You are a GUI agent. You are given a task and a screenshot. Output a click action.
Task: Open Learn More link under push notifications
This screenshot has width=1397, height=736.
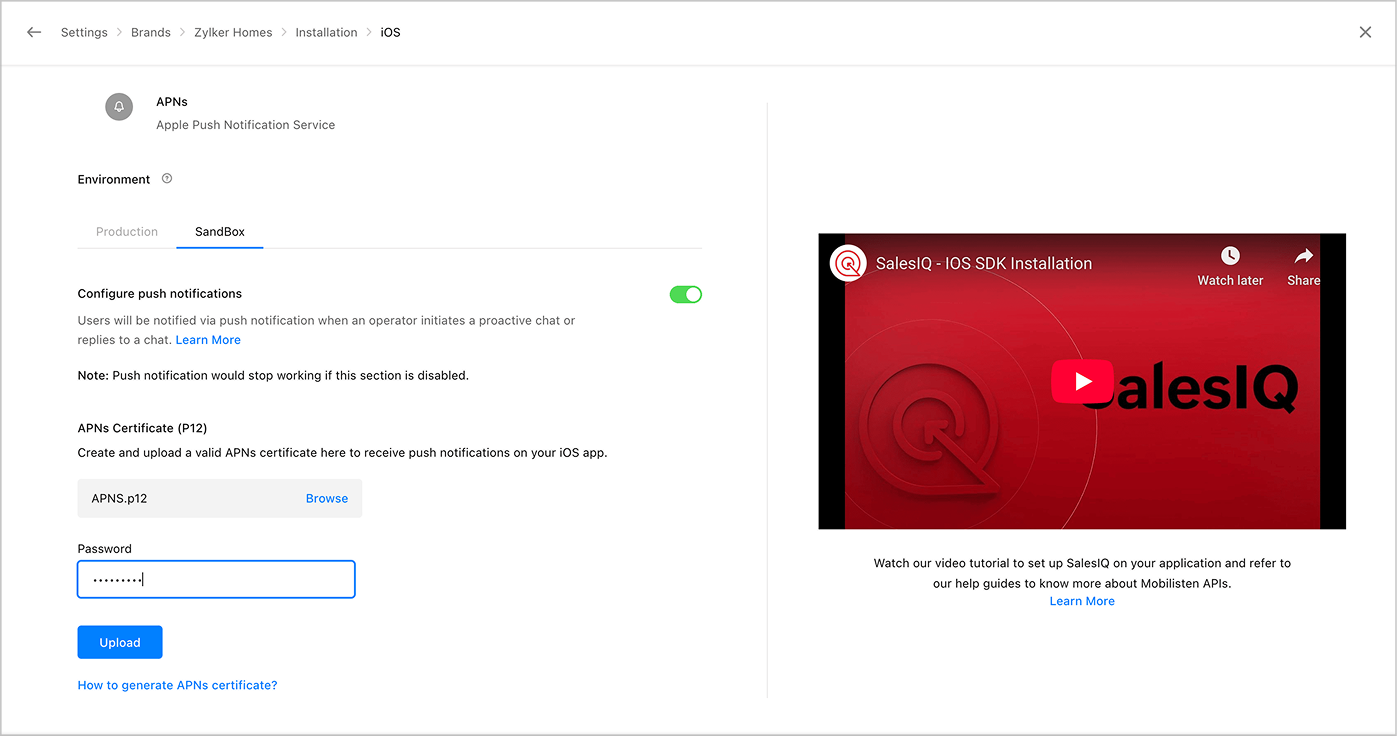[208, 340]
